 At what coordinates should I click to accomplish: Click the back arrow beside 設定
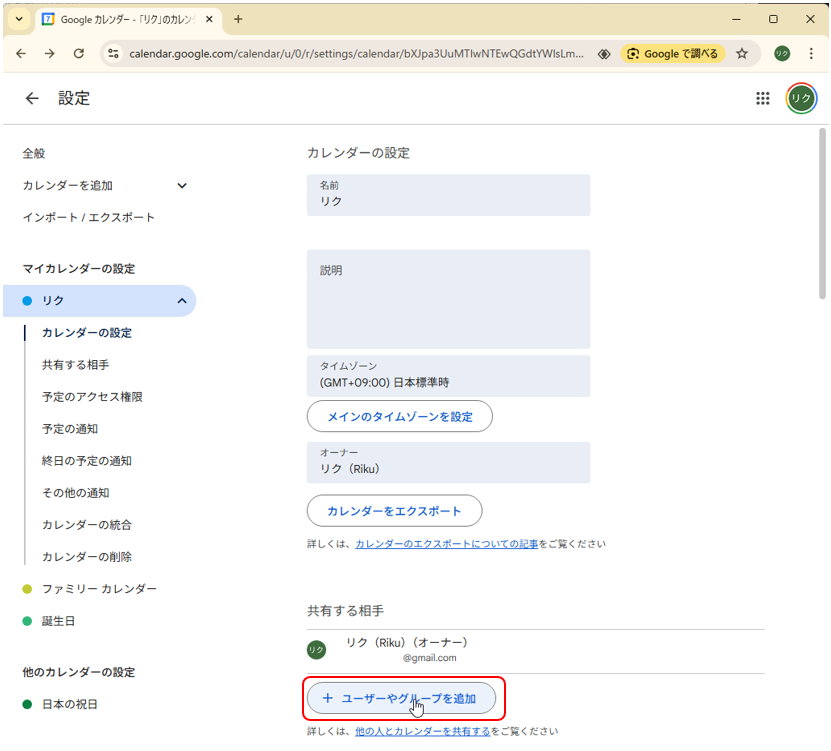click(32, 98)
